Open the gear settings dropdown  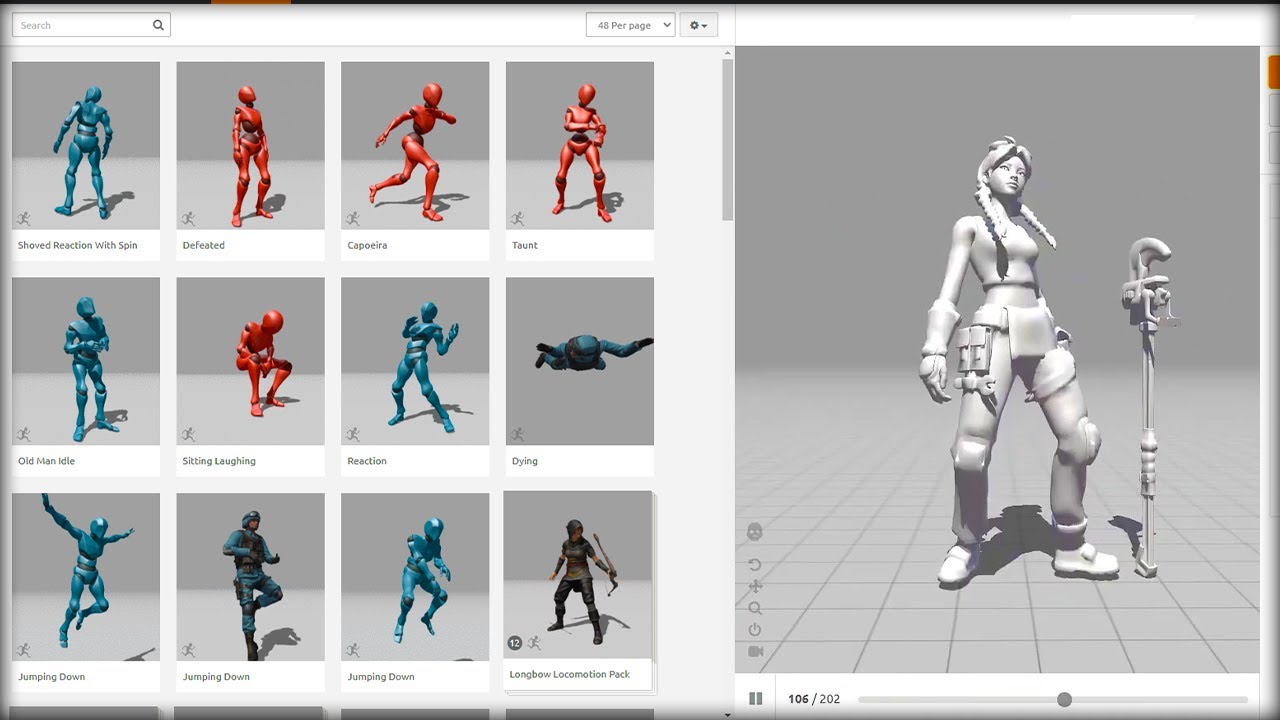click(698, 25)
